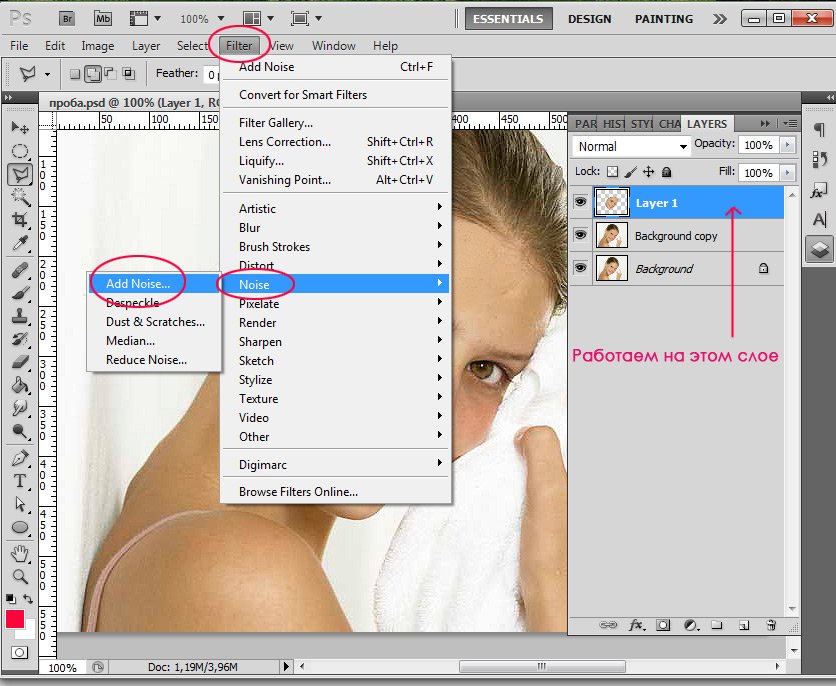This screenshot has height=686, width=836.
Task: Click the ESSENTIALS workspace button
Action: pyautogui.click(x=508, y=19)
